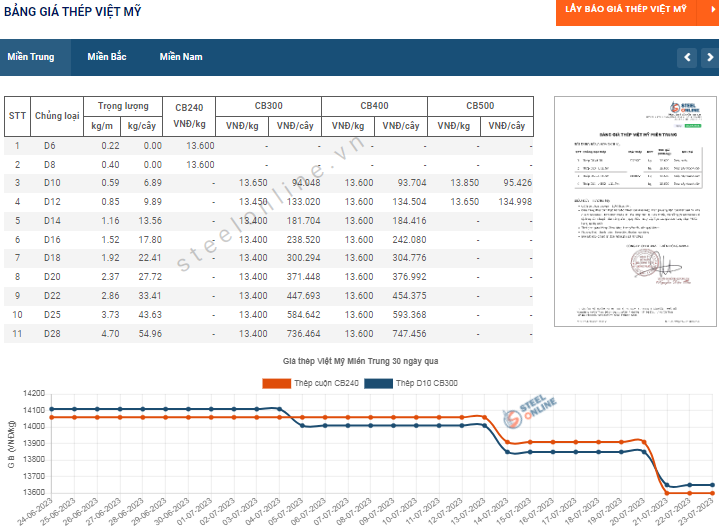Click the 593.368 price cell
The image size is (719, 531).
[x=409, y=315]
